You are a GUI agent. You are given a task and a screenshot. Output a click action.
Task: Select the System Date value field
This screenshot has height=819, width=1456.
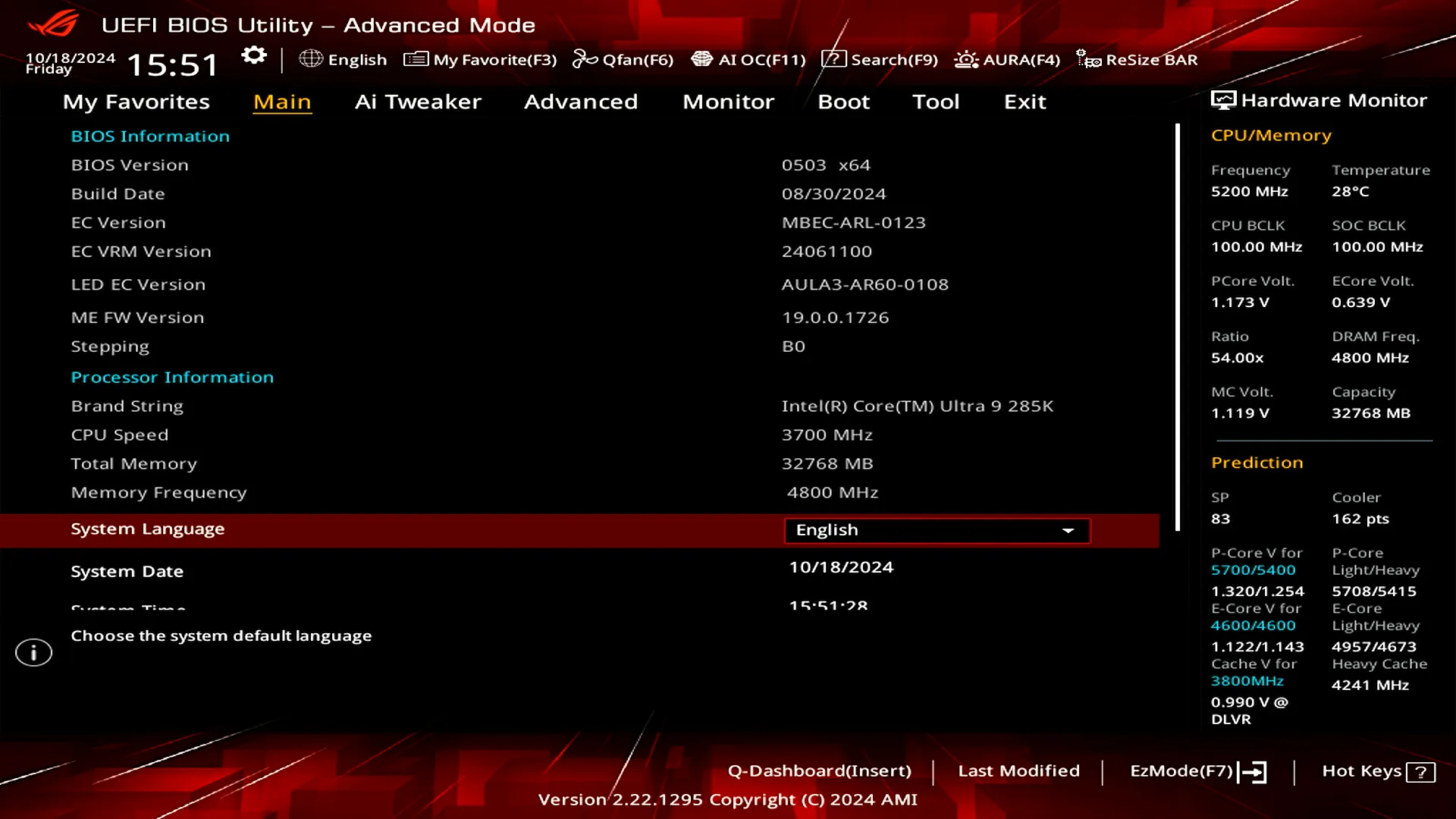[x=841, y=567]
